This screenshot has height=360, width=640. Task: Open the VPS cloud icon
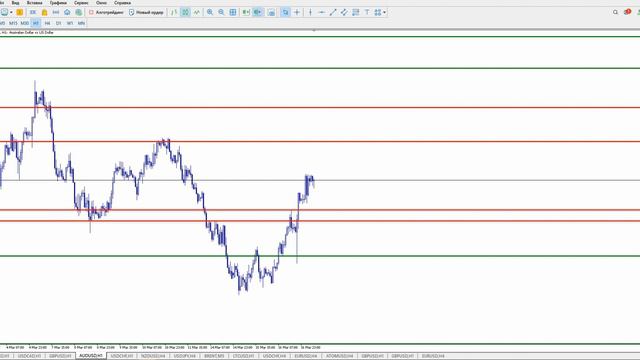coord(67,12)
